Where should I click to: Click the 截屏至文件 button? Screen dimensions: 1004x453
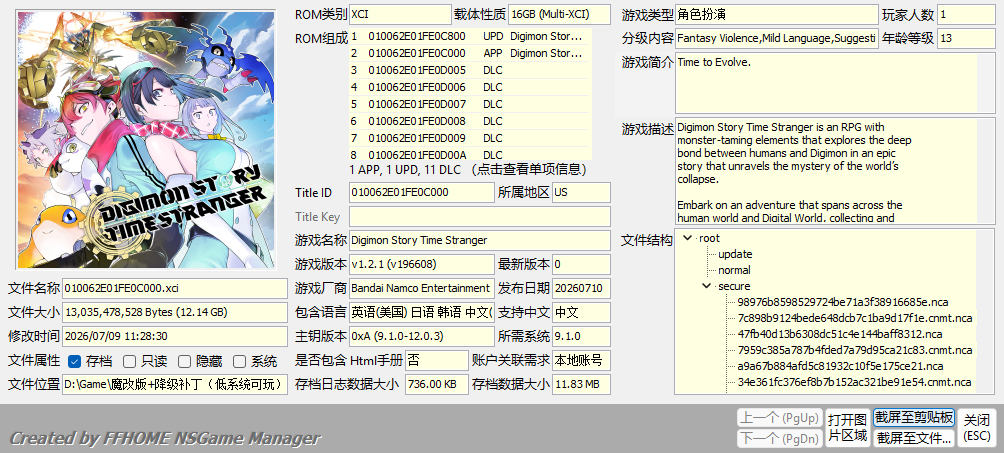(x=914, y=438)
